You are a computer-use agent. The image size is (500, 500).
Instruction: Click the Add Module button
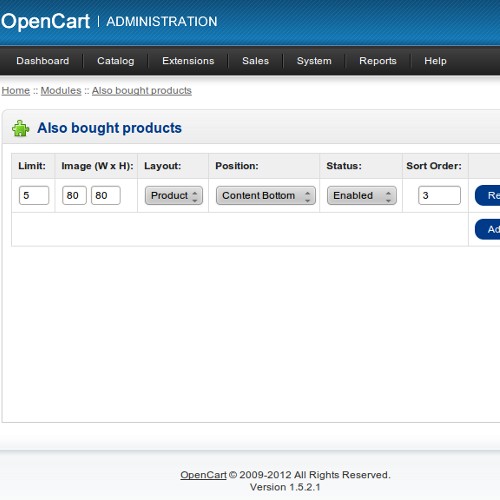[488, 229]
